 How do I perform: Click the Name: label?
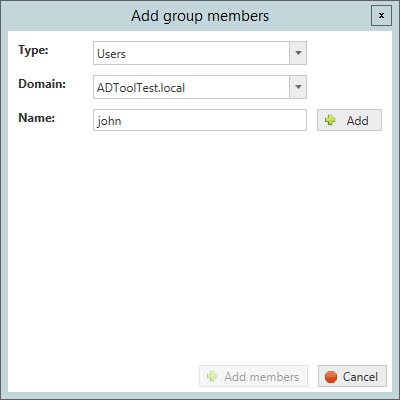(36, 118)
